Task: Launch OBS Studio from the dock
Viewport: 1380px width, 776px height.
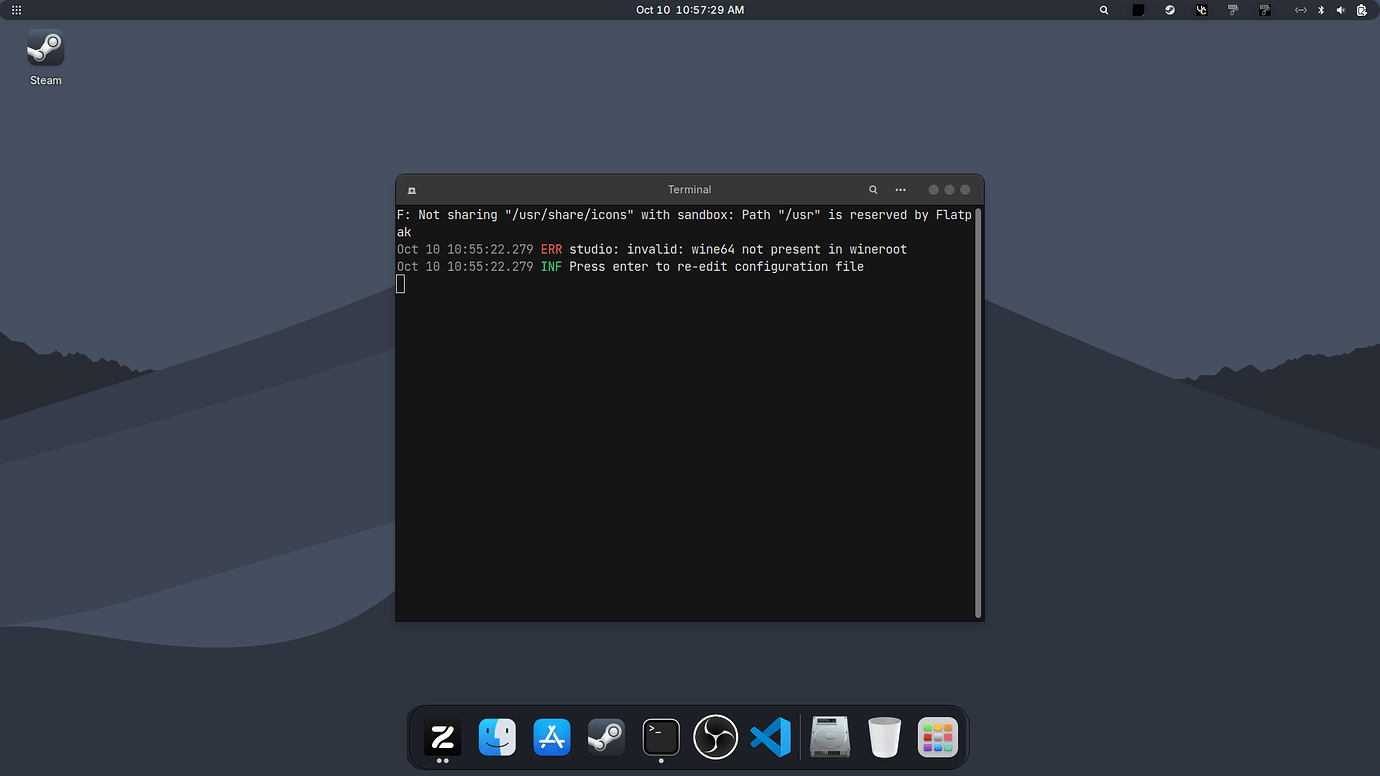Action: [x=715, y=737]
